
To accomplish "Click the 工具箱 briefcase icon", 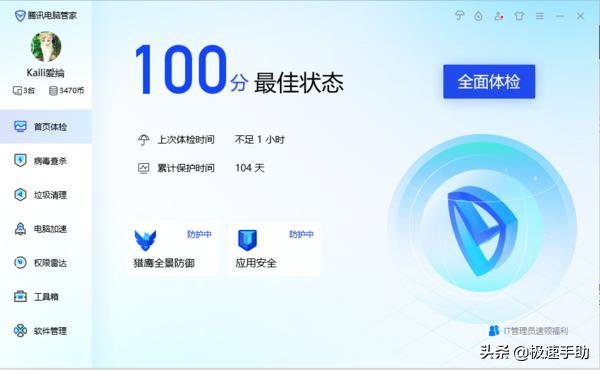I will coord(20,297).
